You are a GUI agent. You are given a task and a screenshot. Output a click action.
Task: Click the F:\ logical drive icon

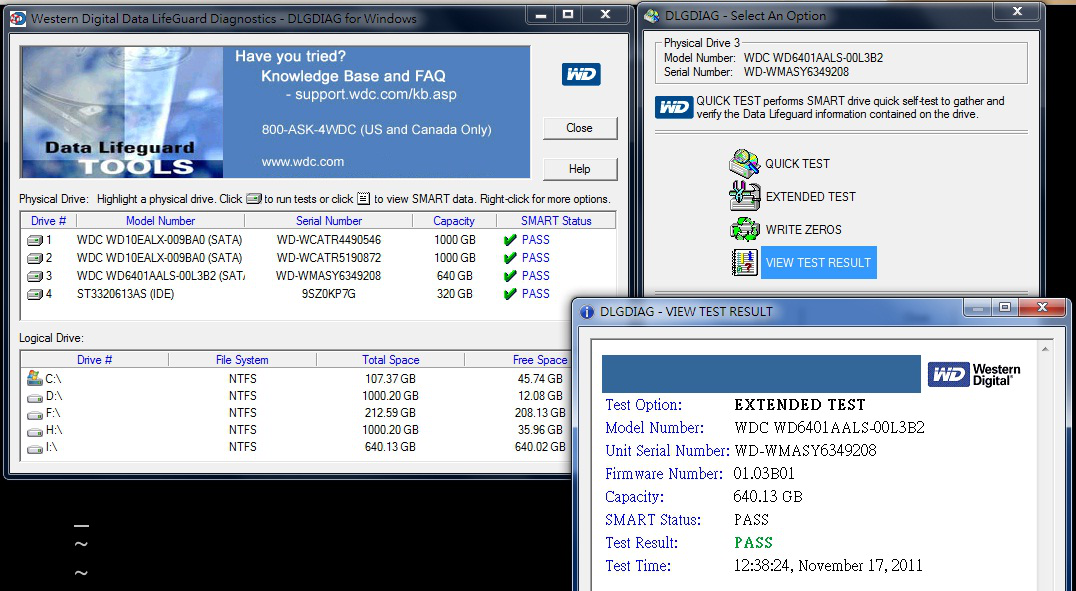[34, 414]
